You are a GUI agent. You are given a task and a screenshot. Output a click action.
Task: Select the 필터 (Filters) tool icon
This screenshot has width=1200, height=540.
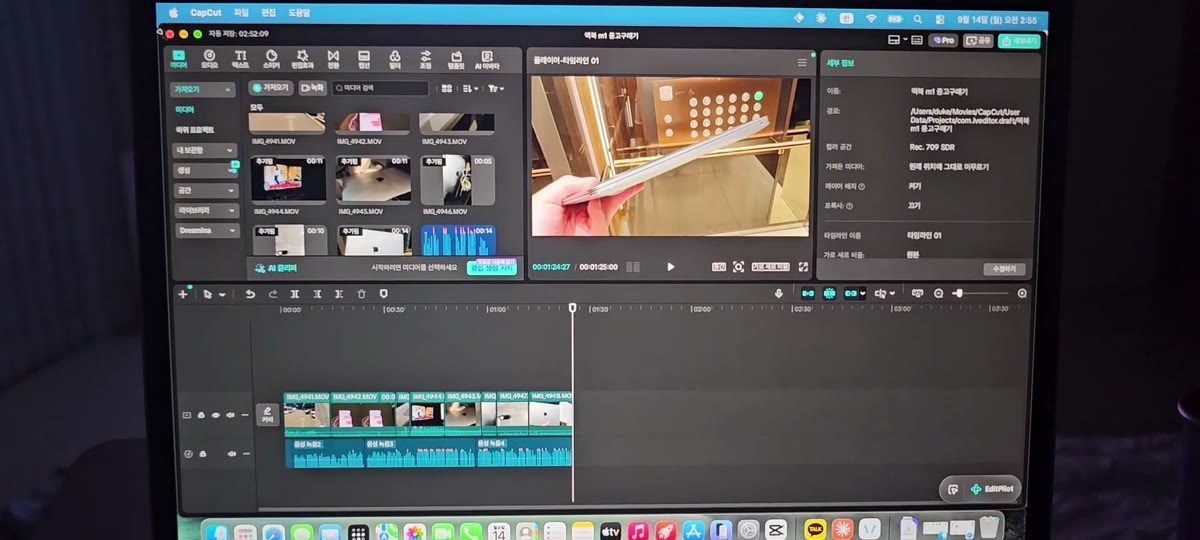pyautogui.click(x=395, y=59)
